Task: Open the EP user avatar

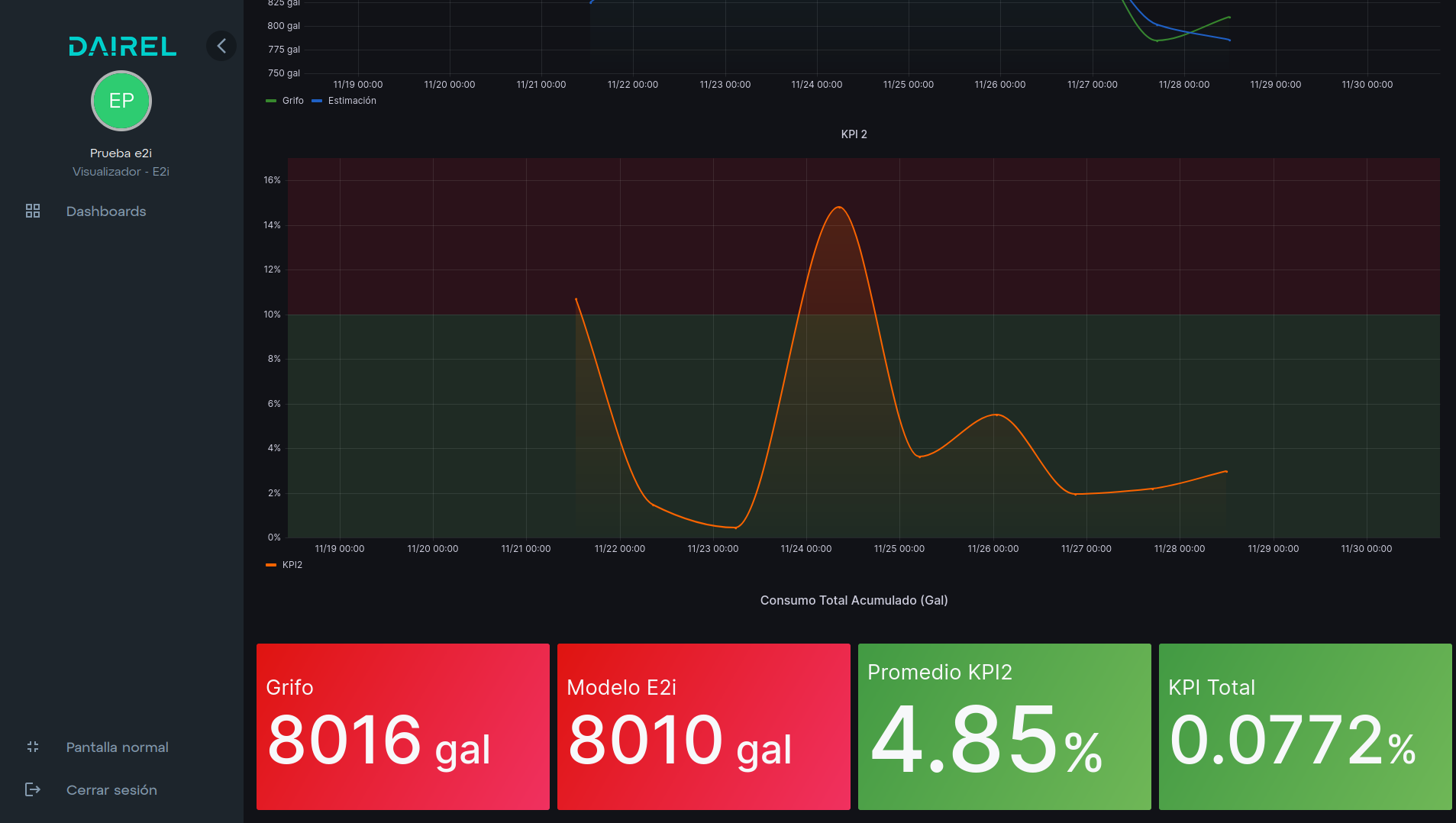Action: point(121,101)
